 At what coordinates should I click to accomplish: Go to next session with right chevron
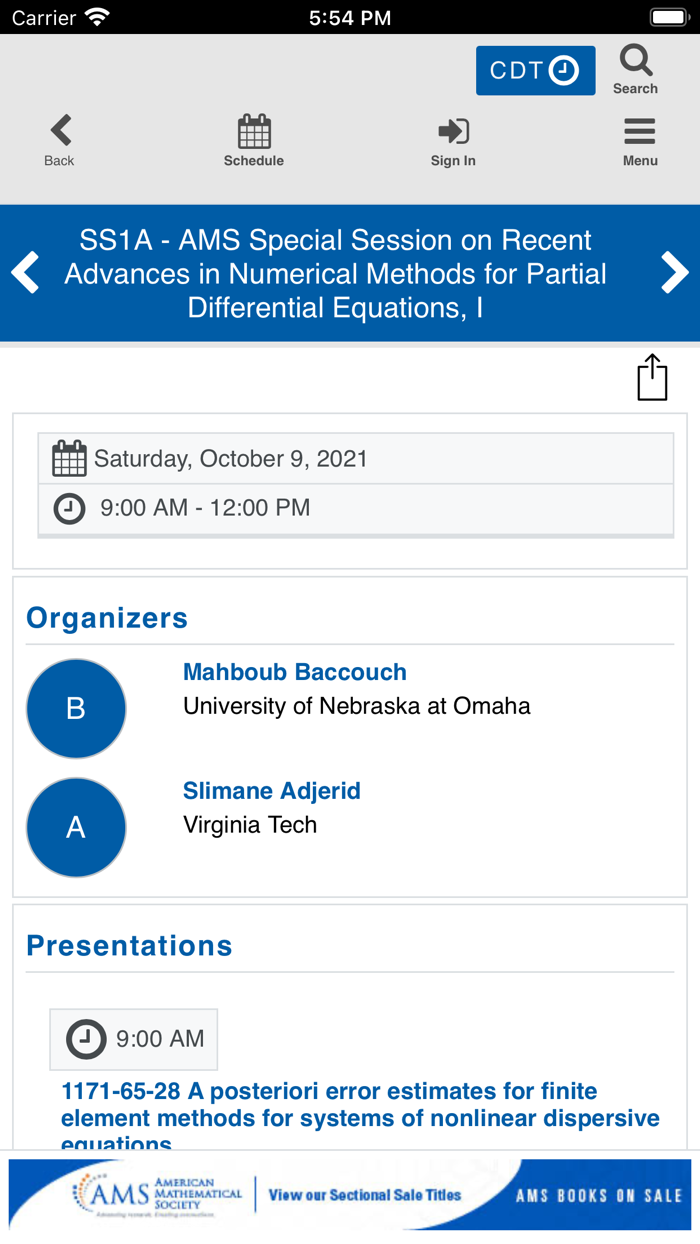coord(675,273)
